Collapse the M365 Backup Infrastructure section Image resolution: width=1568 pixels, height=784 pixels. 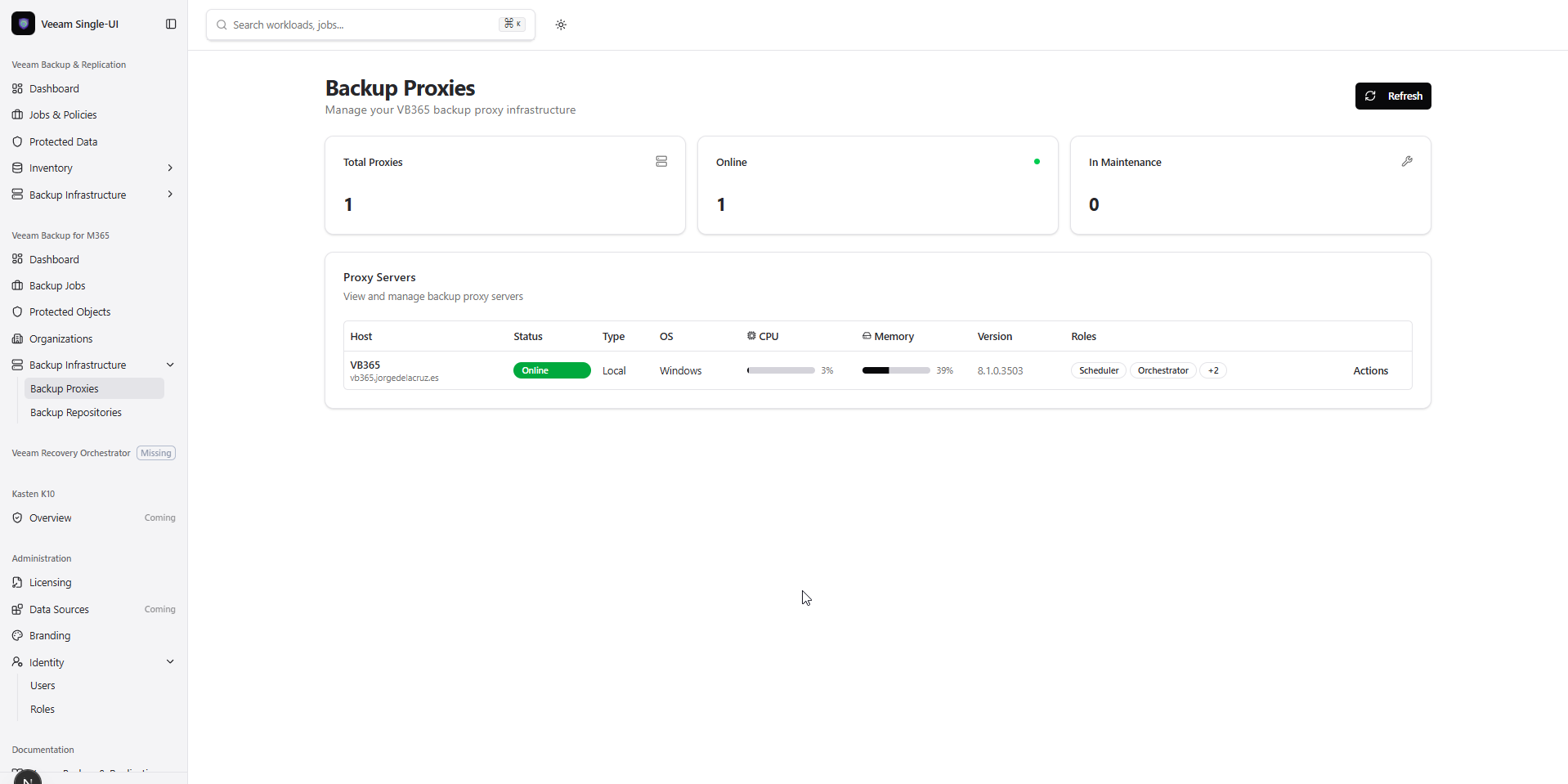pos(169,365)
